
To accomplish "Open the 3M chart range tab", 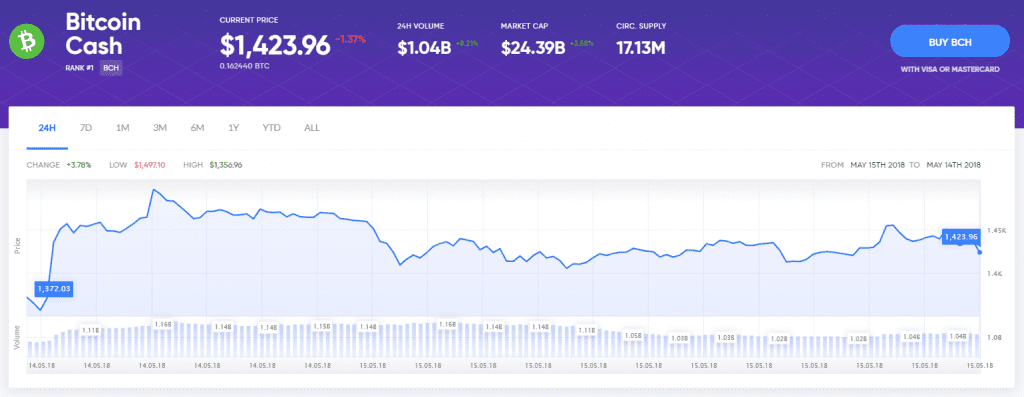I will (160, 128).
